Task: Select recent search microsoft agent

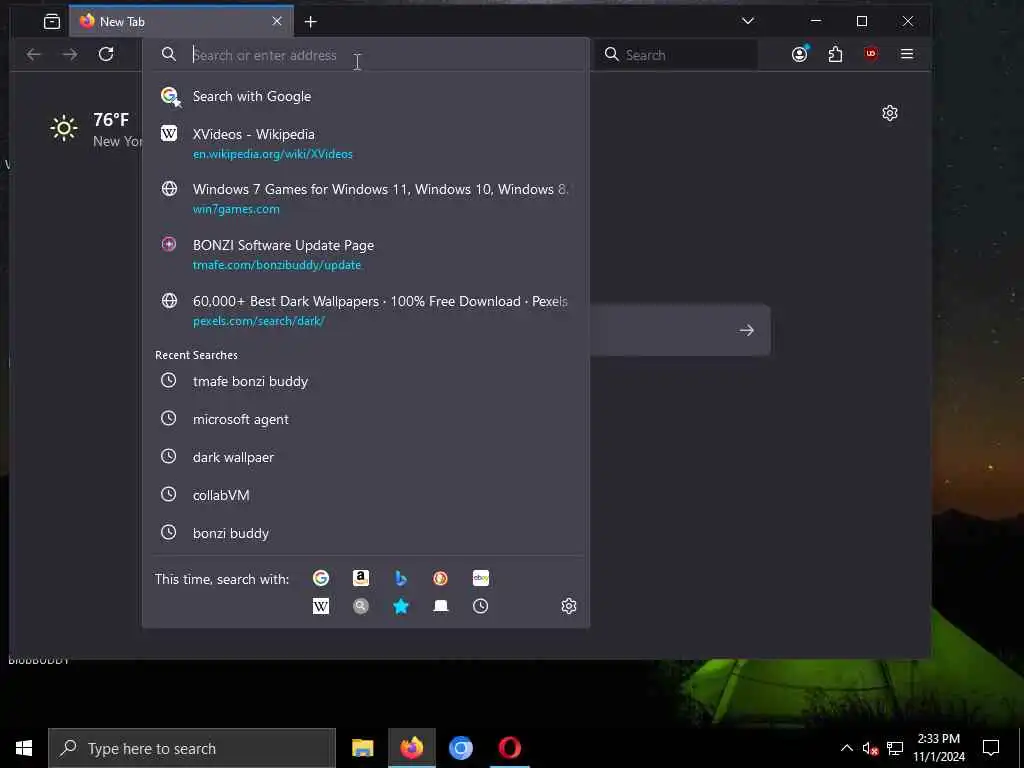Action: point(366,419)
